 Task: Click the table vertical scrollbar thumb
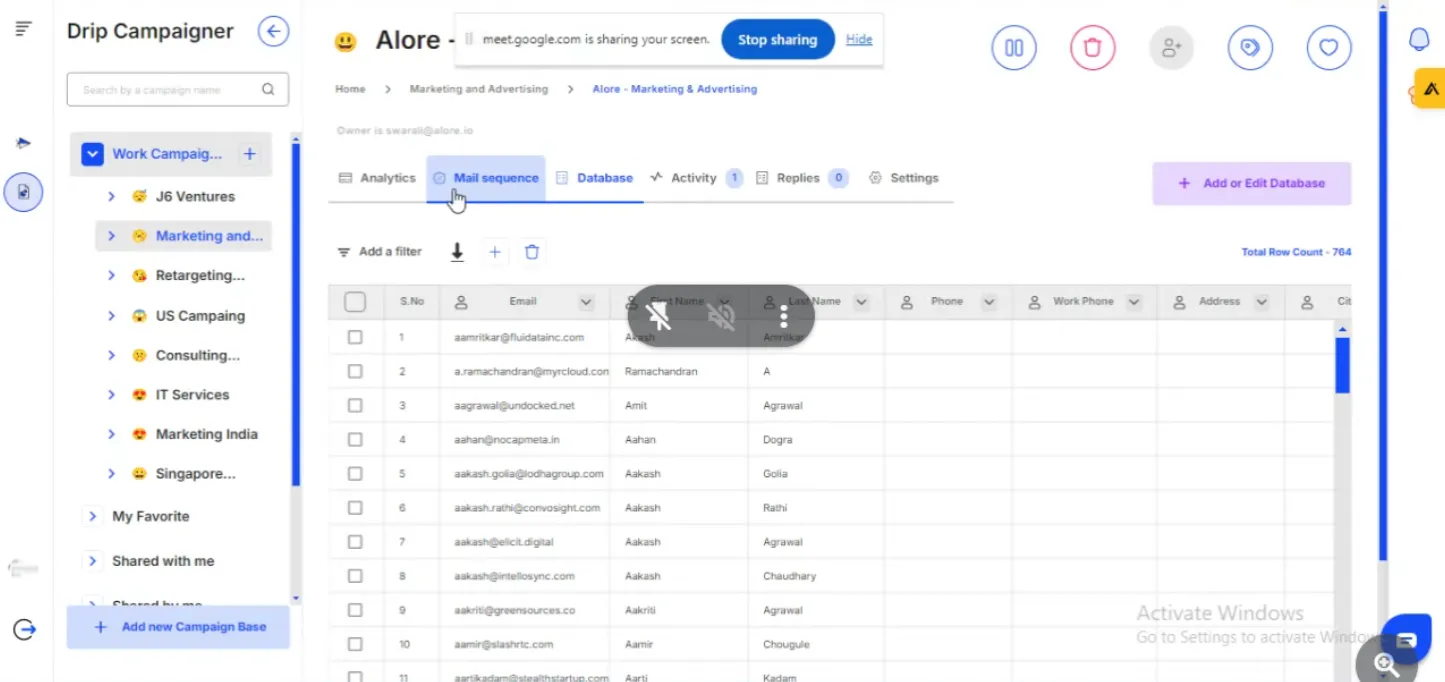pos(1343,364)
